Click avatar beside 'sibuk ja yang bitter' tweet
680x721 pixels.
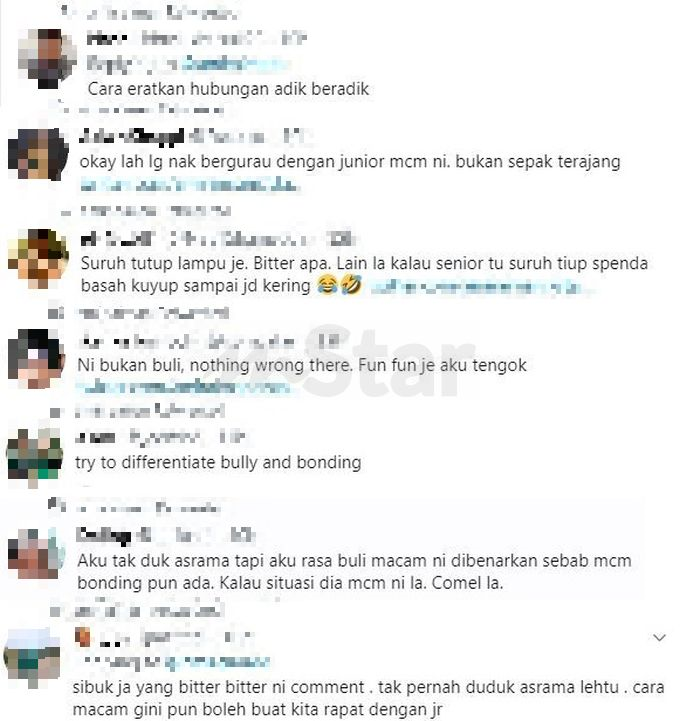pyautogui.click(x=32, y=658)
